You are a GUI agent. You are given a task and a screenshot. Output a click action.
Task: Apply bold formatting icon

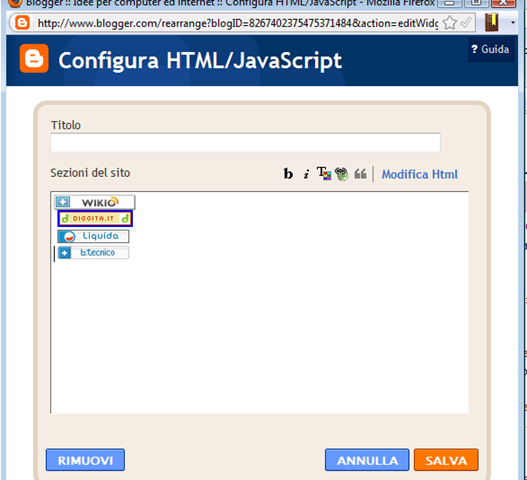tap(288, 174)
